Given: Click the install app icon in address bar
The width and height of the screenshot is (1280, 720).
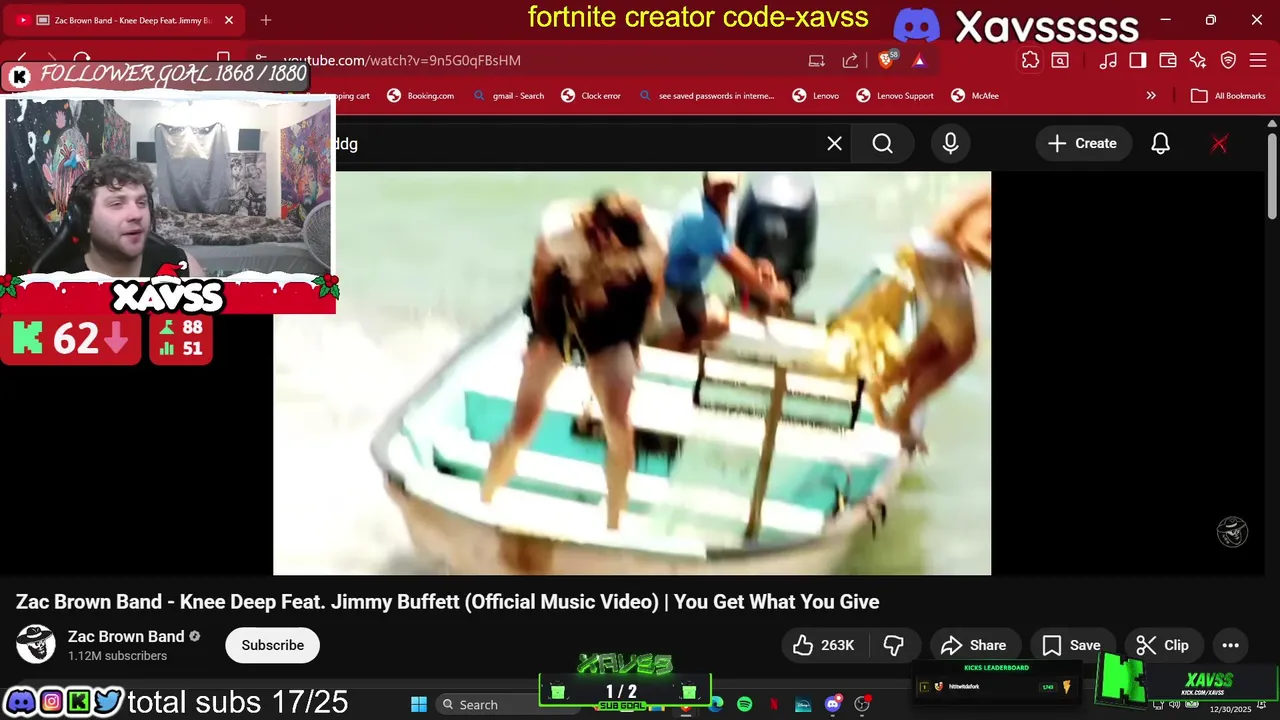Looking at the screenshot, I should click(x=817, y=60).
